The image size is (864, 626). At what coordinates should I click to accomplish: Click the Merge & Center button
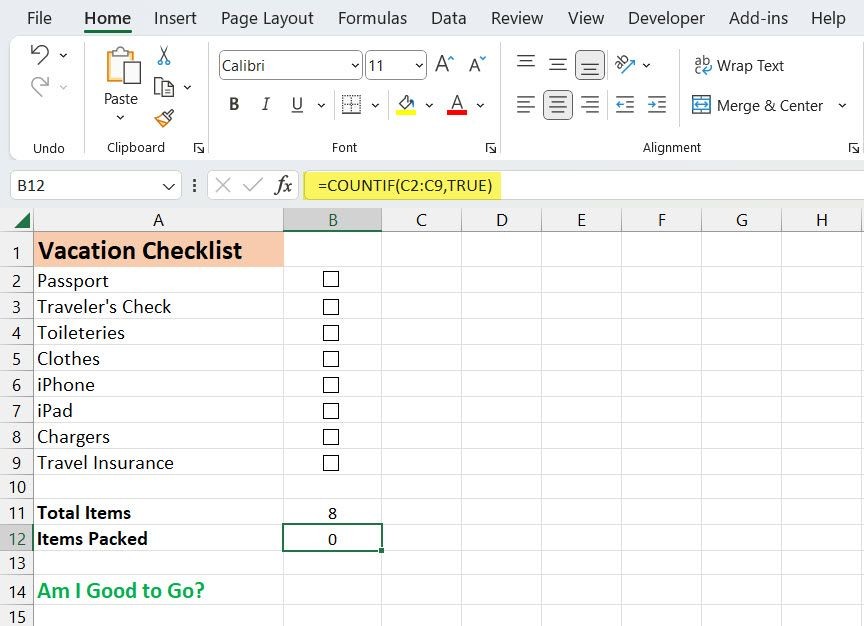point(758,105)
